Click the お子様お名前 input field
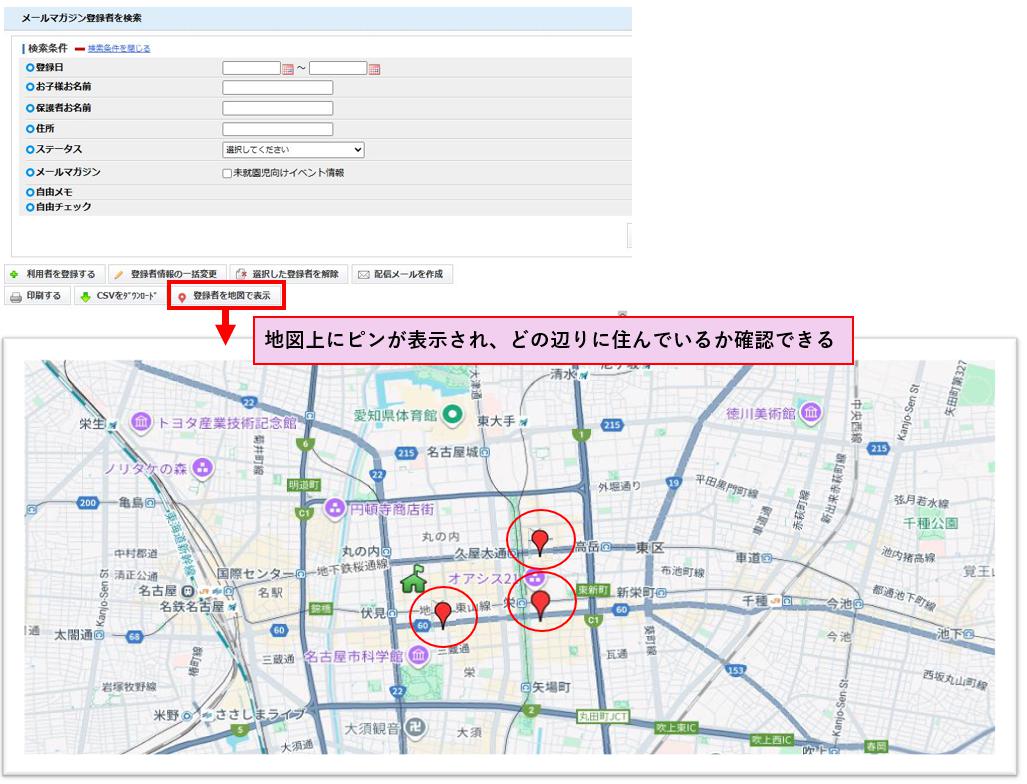The height and width of the screenshot is (784, 1027). click(x=277, y=88)
